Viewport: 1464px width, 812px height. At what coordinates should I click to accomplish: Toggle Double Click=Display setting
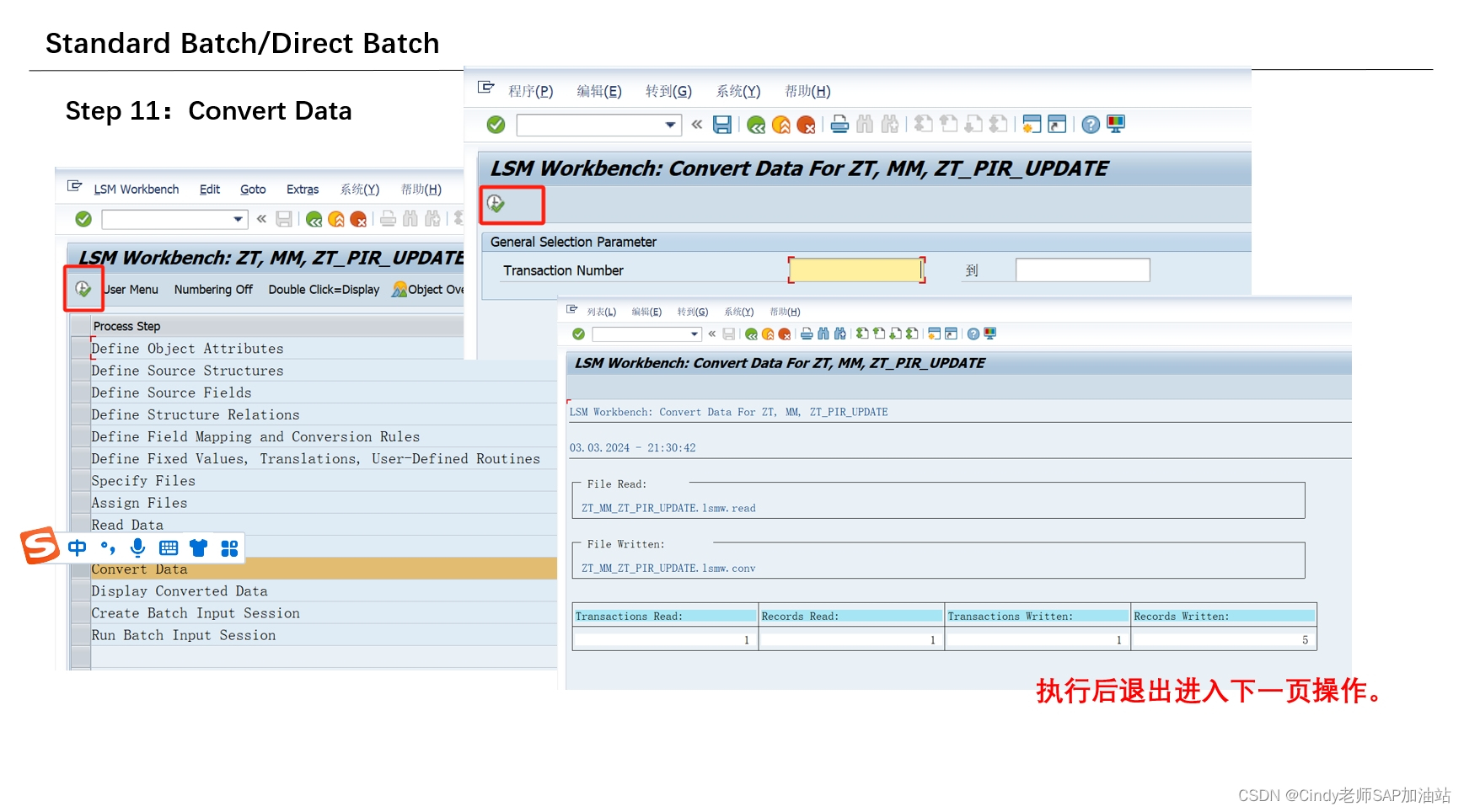click(324, 290)
